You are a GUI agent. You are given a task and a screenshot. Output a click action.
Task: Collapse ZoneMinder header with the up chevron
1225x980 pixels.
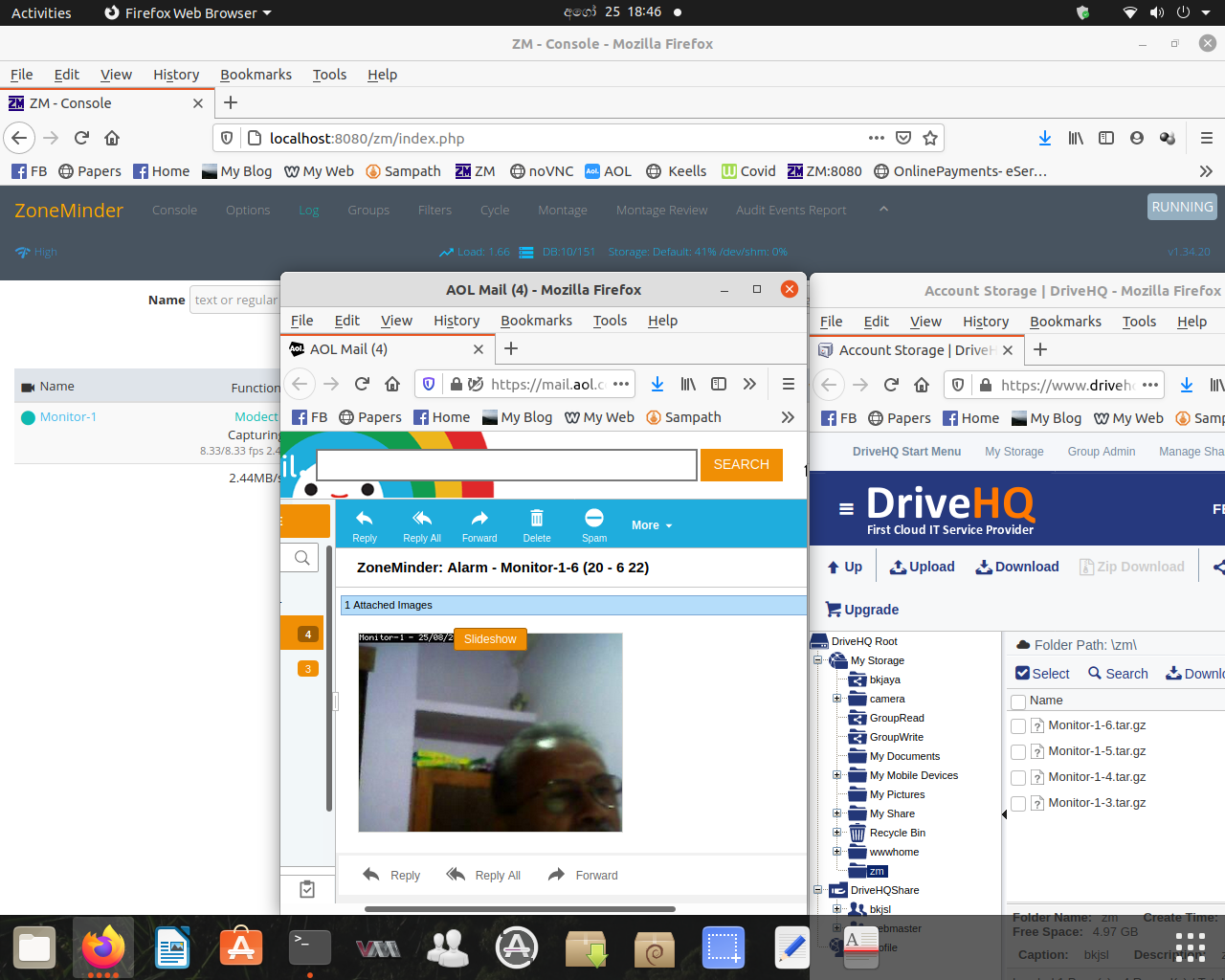pyautogui.click(x=883, y=209)
